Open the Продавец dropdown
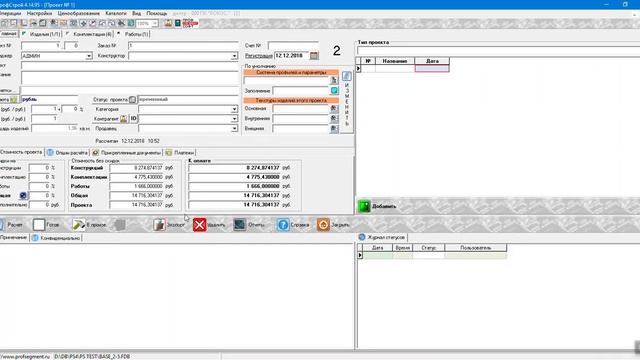The image size is (640, 360). click(234, 129)
